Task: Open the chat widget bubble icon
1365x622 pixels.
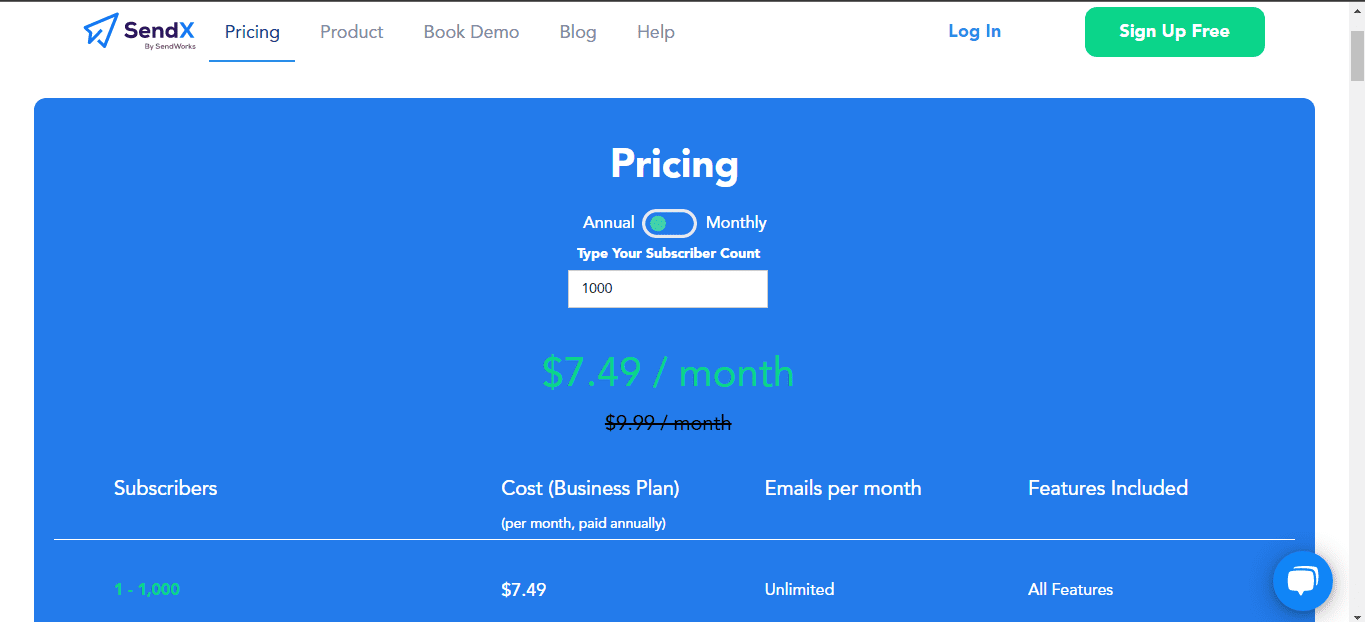Action: (x=1303, y=581)
